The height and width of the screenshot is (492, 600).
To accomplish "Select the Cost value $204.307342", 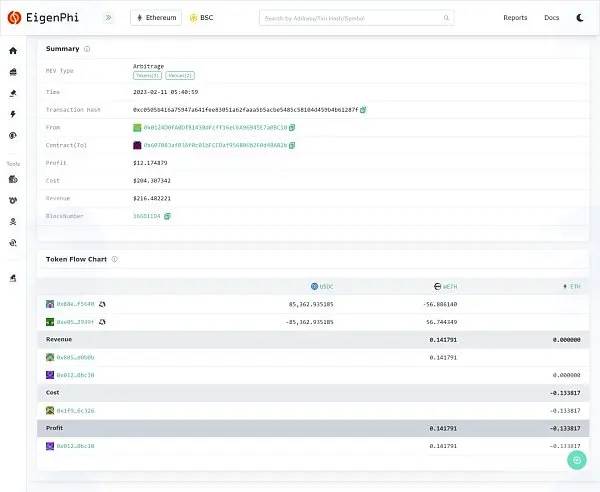I will [152, 181].
